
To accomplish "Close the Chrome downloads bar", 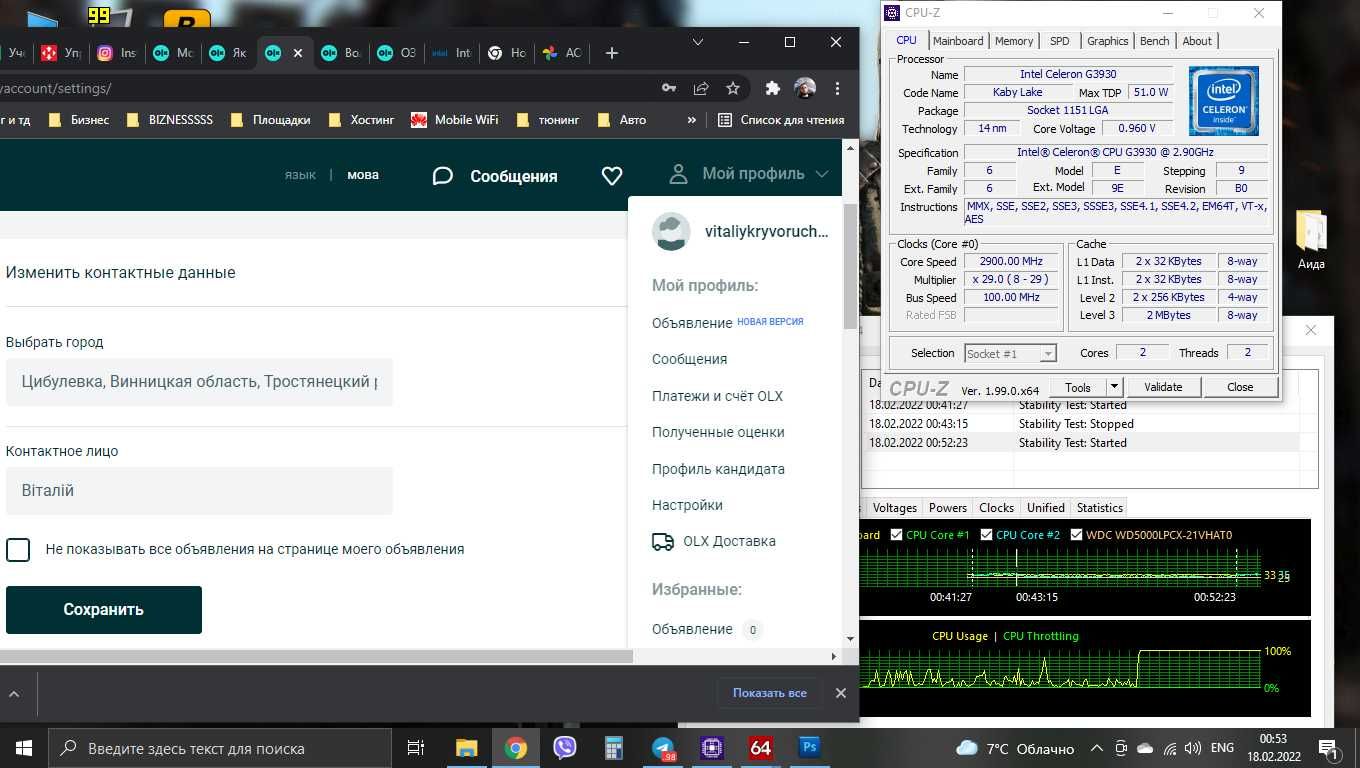I will (840, 693).
